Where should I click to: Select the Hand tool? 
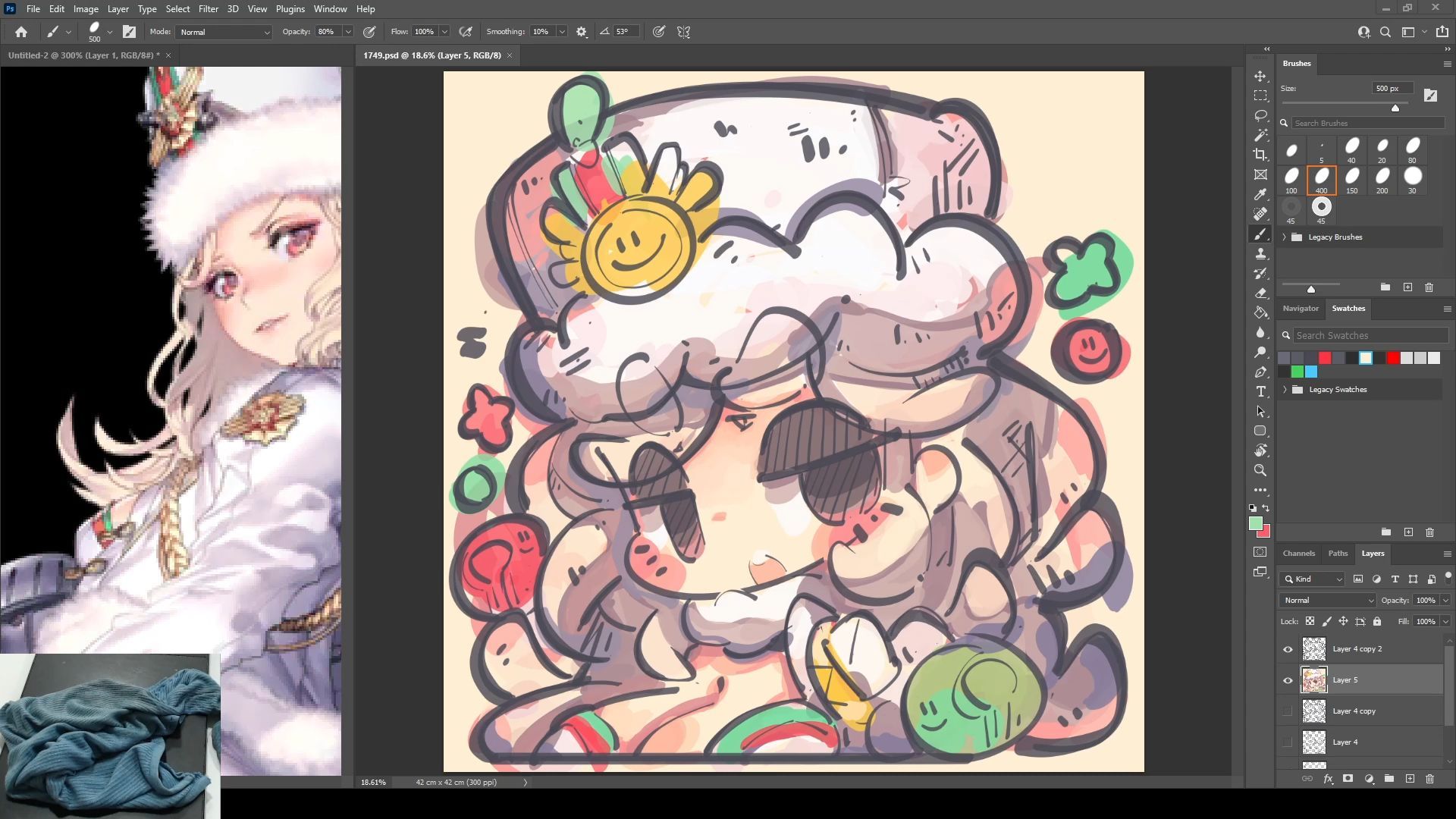coord(1260,451)
